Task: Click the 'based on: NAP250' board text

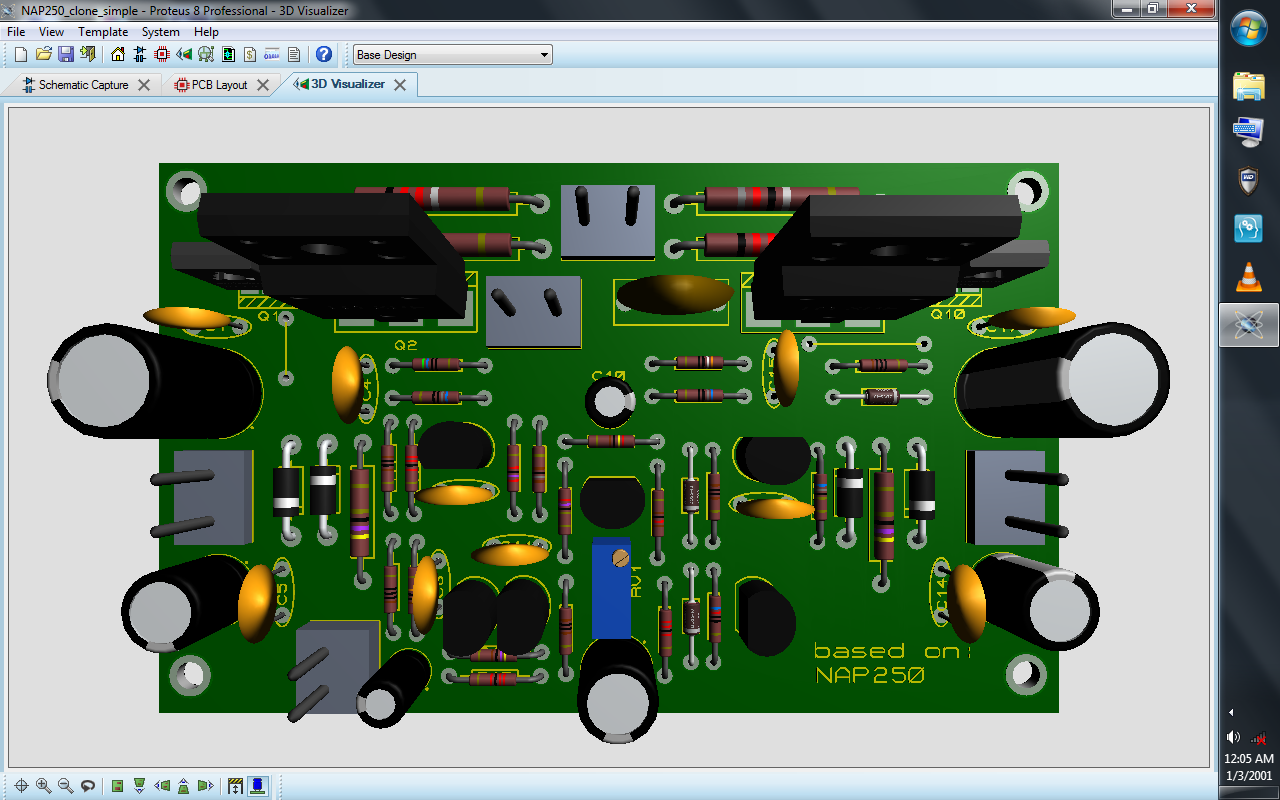Action: tap(893, 663)
